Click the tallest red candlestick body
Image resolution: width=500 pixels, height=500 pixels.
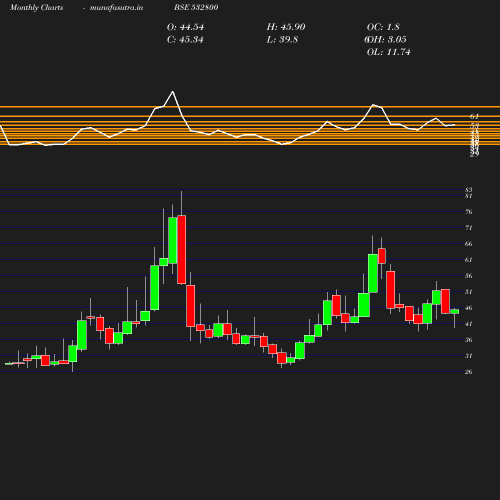(x=182, y=250)
